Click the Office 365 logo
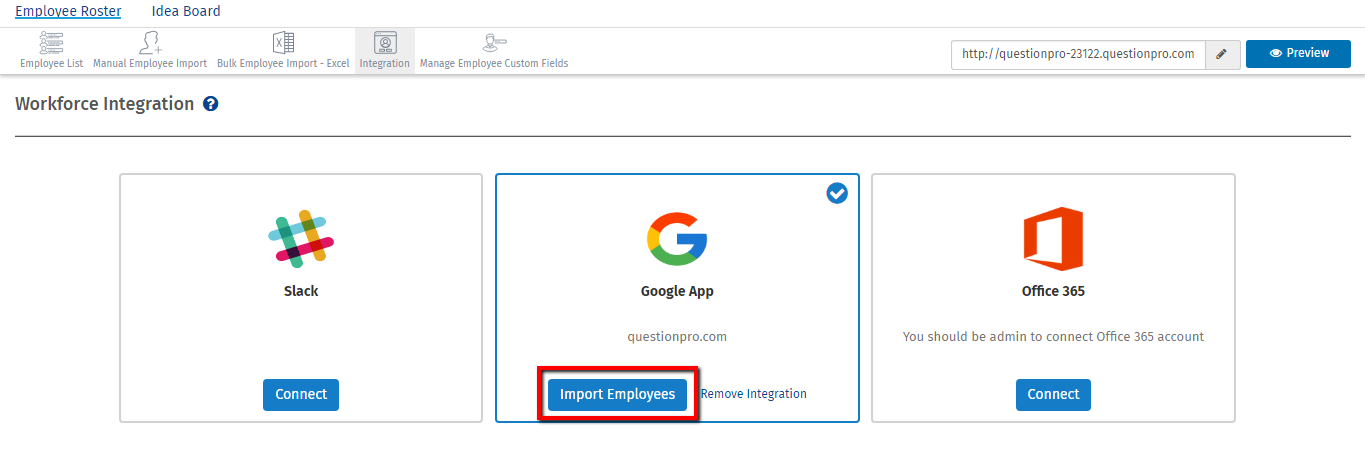This screenshot has height=451, width=1365. coord(1053,239)
